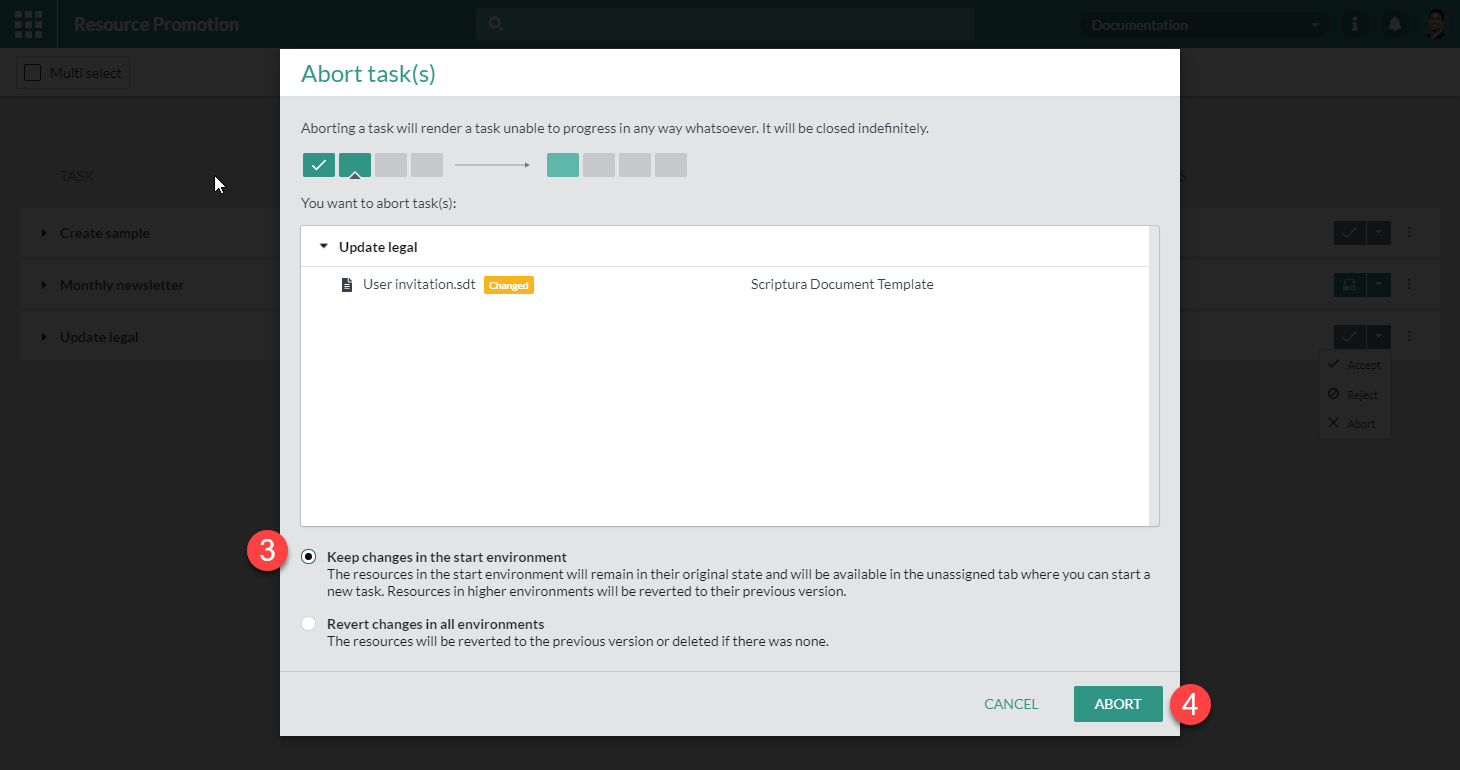Screen dimensions: 1460x770
Task: Click the action icon on Monthly newsletter row
Action: [1349, 285]
